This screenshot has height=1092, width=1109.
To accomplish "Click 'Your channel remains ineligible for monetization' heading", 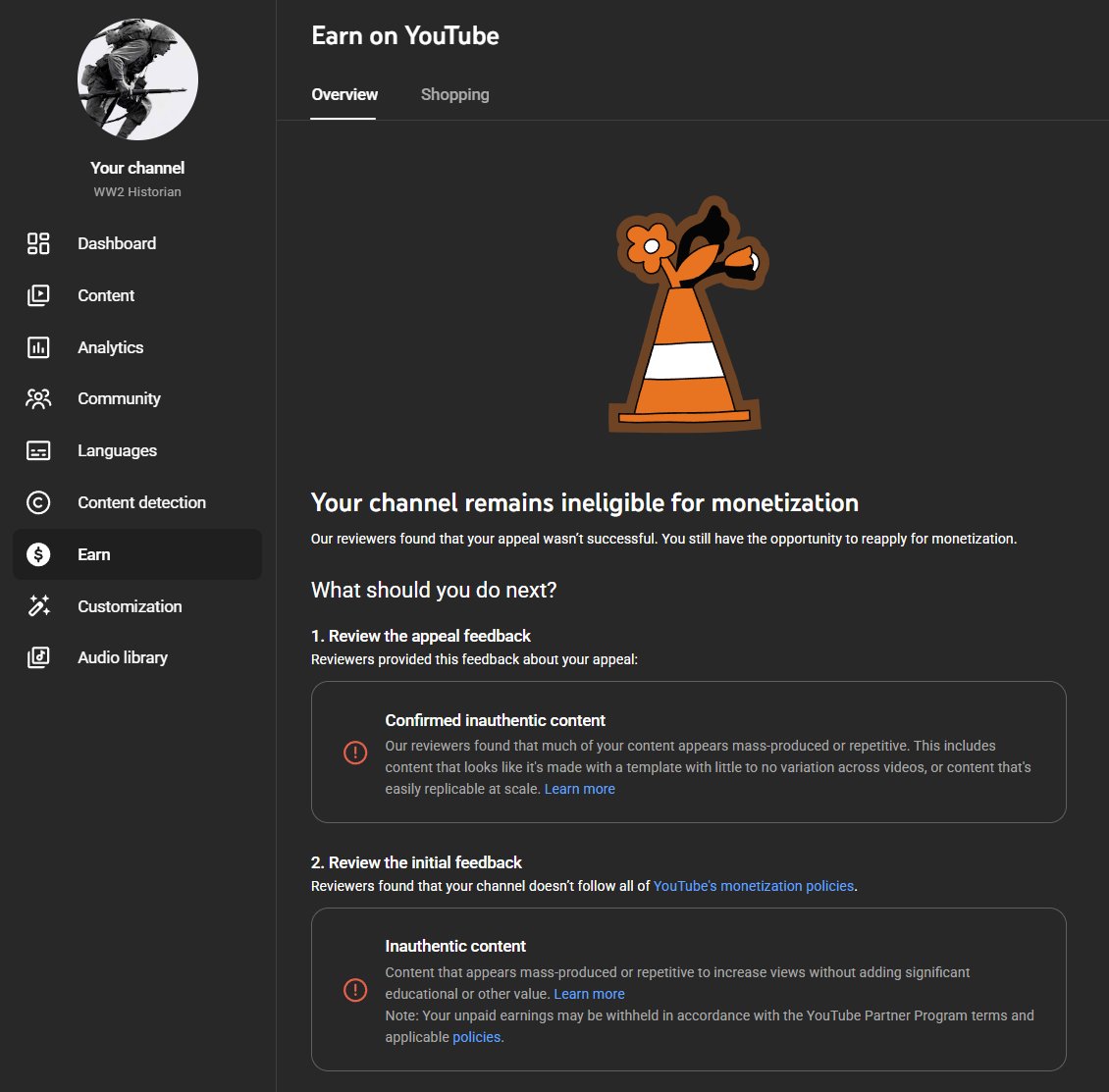I will coord(584,503).
